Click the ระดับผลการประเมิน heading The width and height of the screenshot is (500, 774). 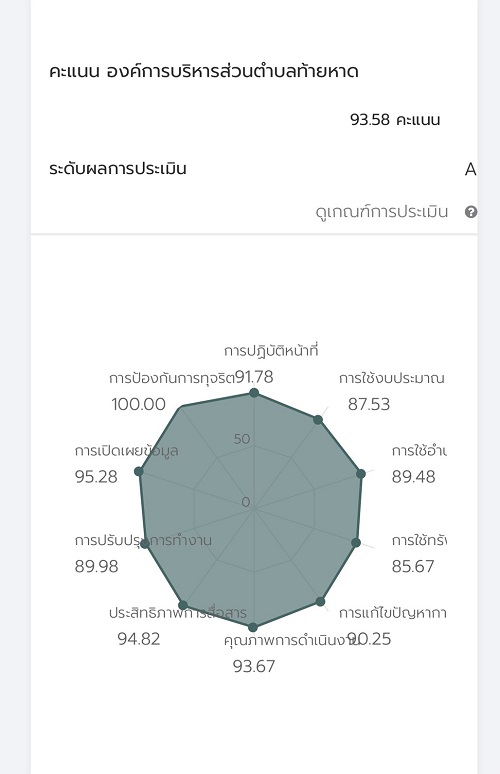118,168
